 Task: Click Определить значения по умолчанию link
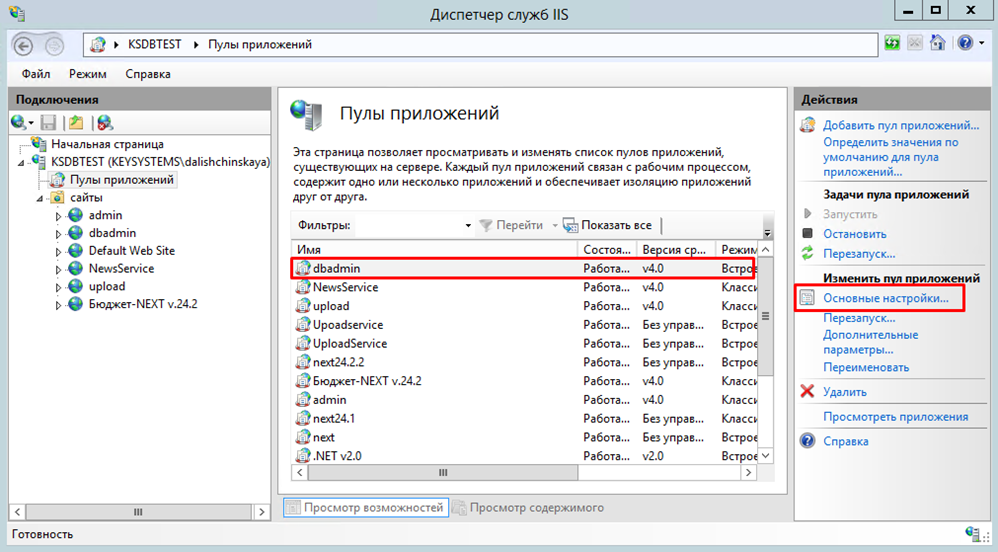[x=890, y=157]
